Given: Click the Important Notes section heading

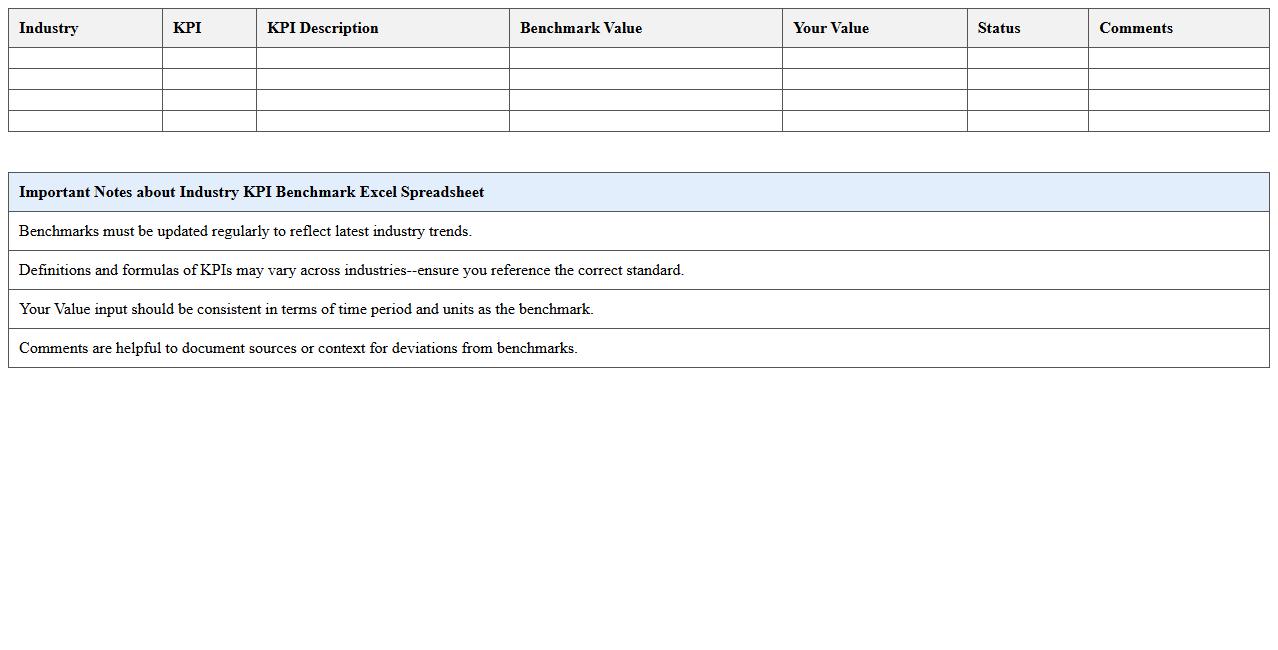Looking at the screenshot, I should pos(252,192).
